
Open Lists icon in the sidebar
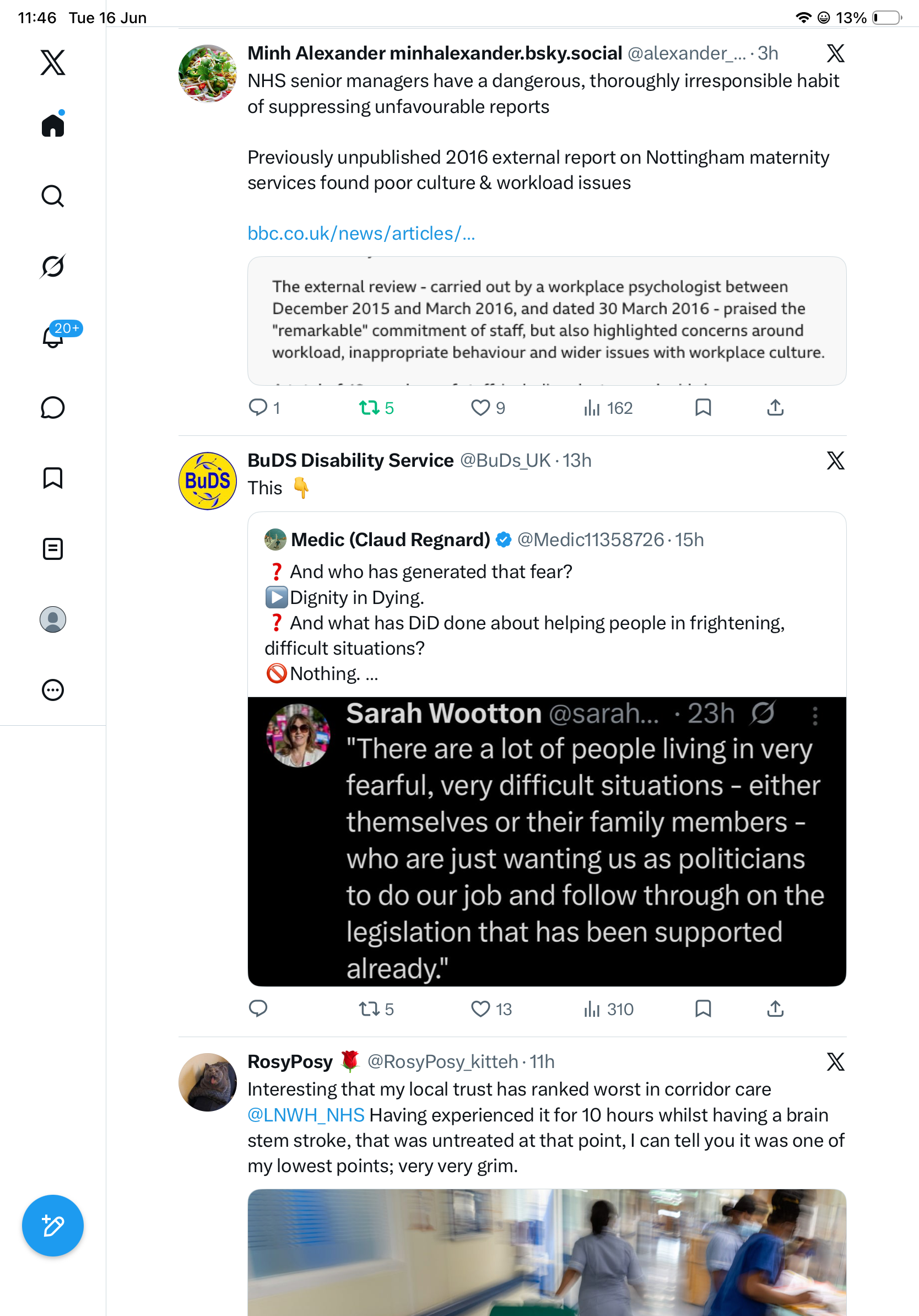point(53,548)
